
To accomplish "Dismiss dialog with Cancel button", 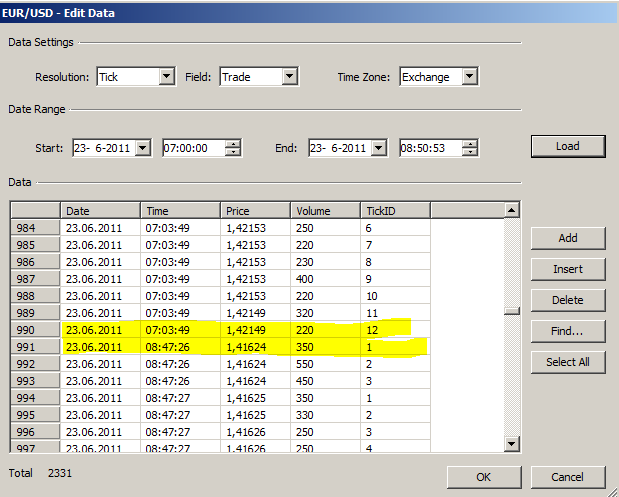I will tap(568, 477).
